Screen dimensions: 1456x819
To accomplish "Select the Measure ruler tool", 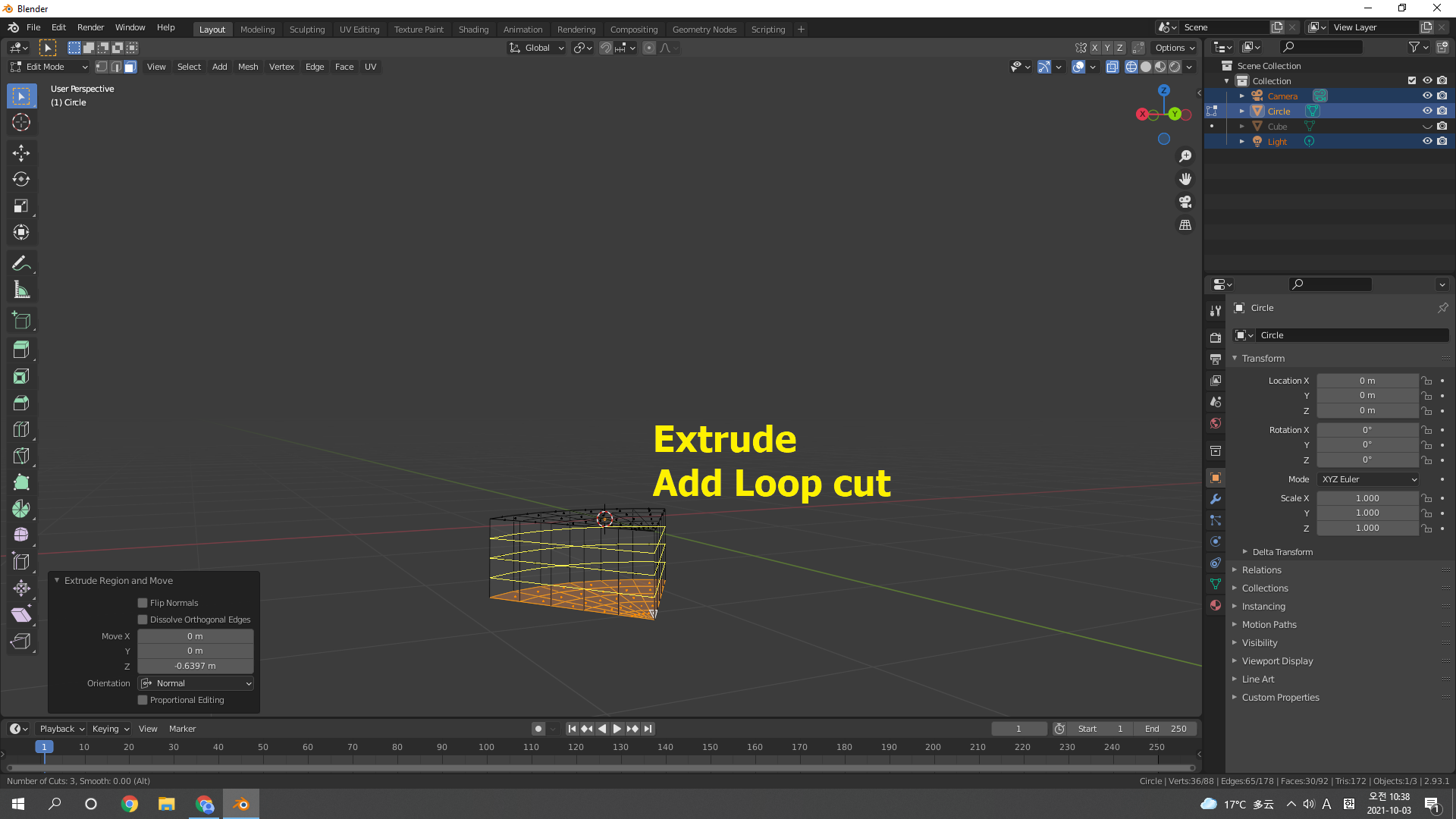I will pos(20,290).
